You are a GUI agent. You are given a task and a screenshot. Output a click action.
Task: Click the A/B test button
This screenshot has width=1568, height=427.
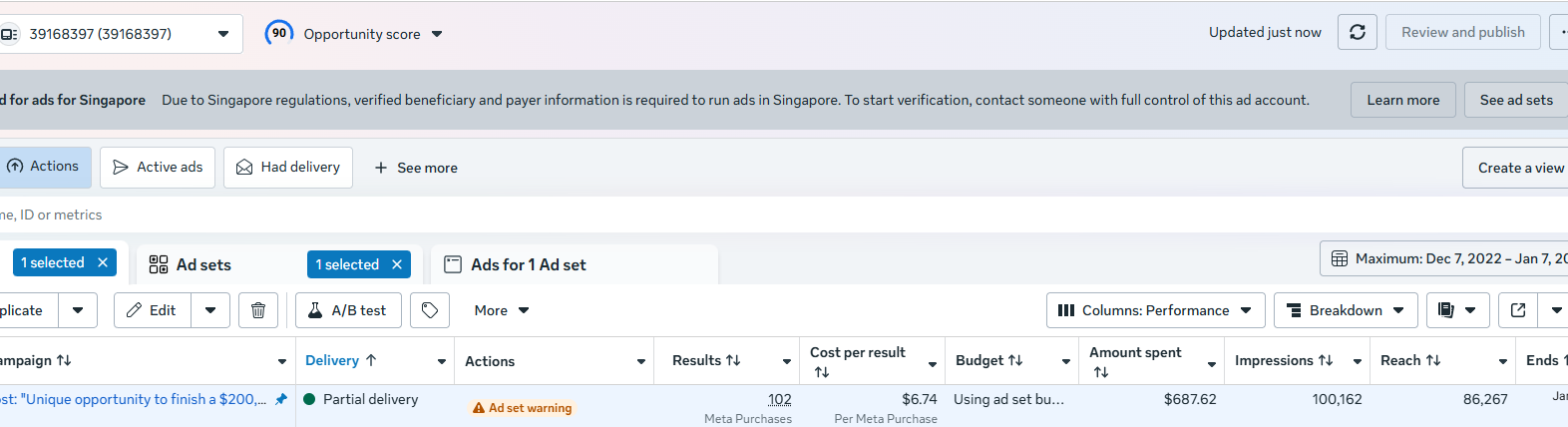click(348, 310)
